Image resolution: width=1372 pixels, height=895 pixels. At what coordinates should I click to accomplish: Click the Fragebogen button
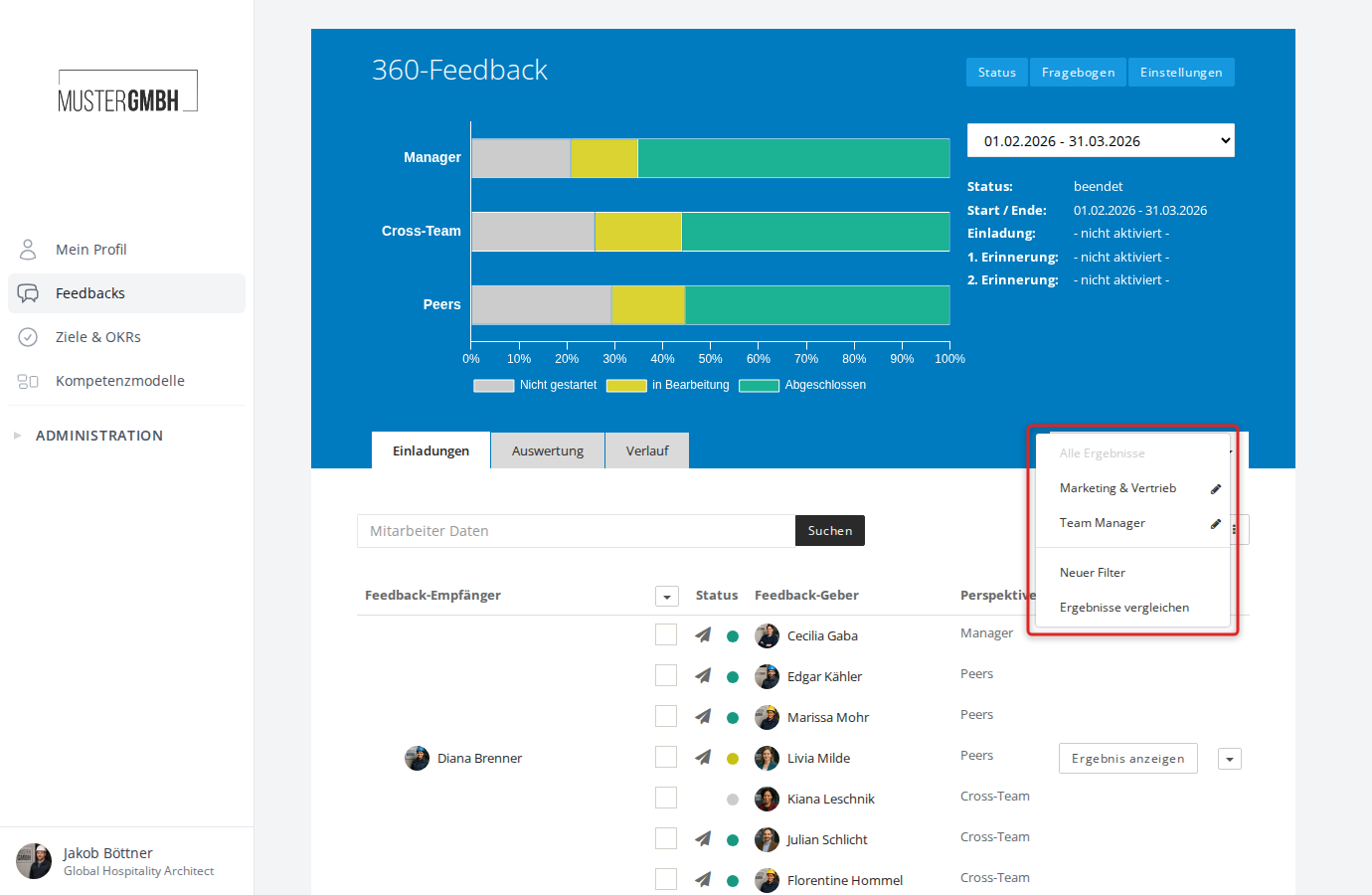tap(1078, 72)
